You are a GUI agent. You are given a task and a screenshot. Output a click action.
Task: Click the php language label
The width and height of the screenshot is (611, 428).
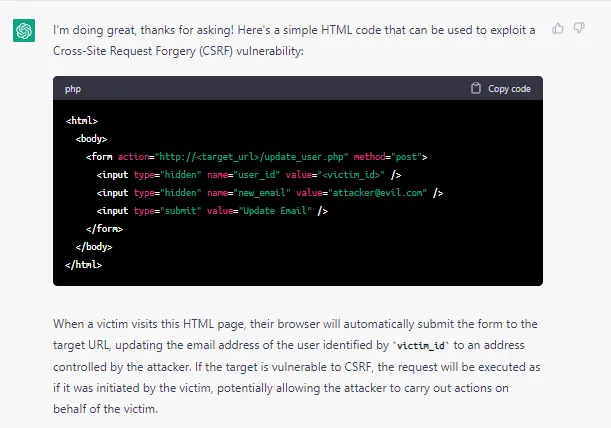[73, 89]
